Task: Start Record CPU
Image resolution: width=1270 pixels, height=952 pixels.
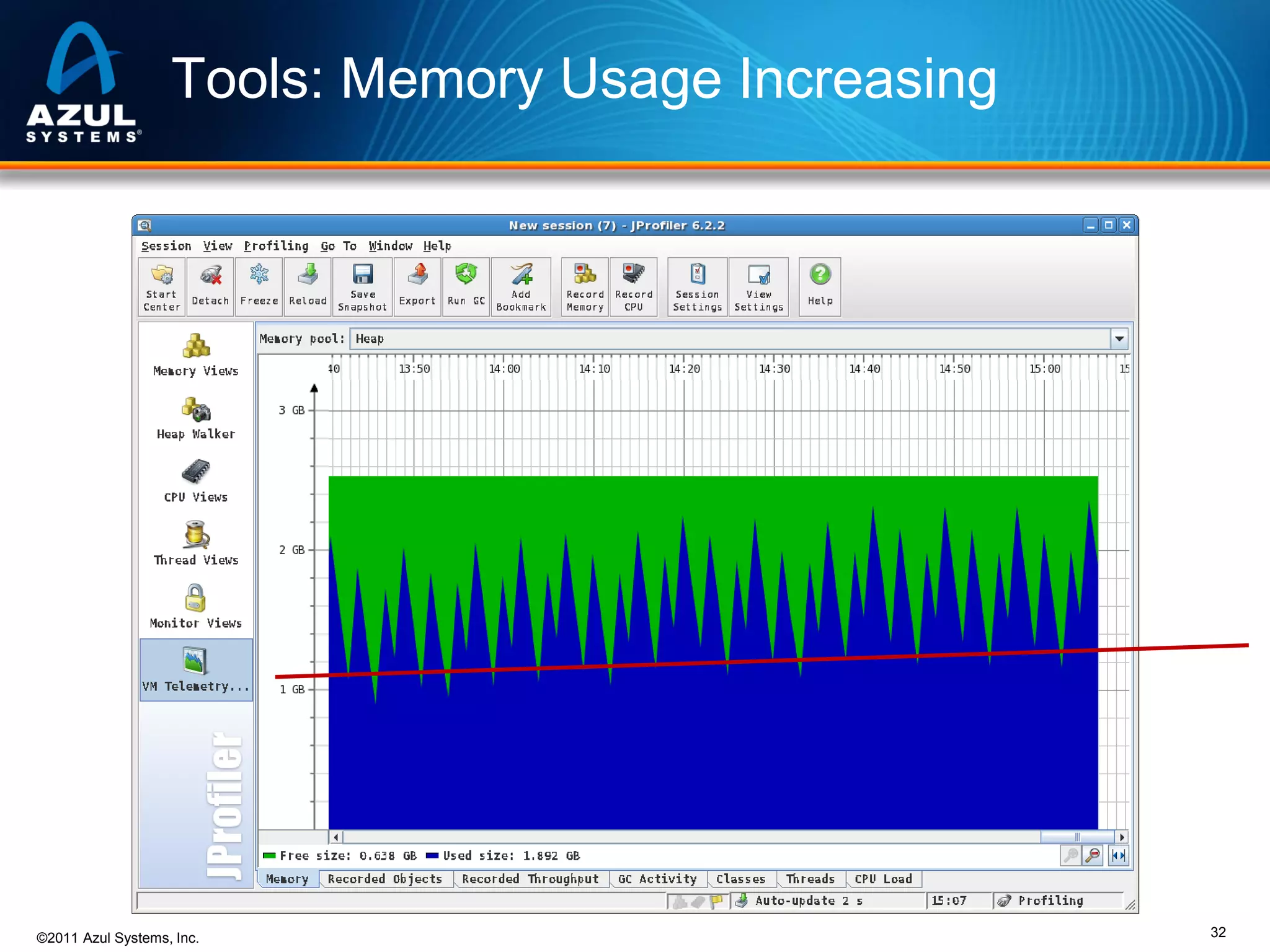Action: [634, 287]
